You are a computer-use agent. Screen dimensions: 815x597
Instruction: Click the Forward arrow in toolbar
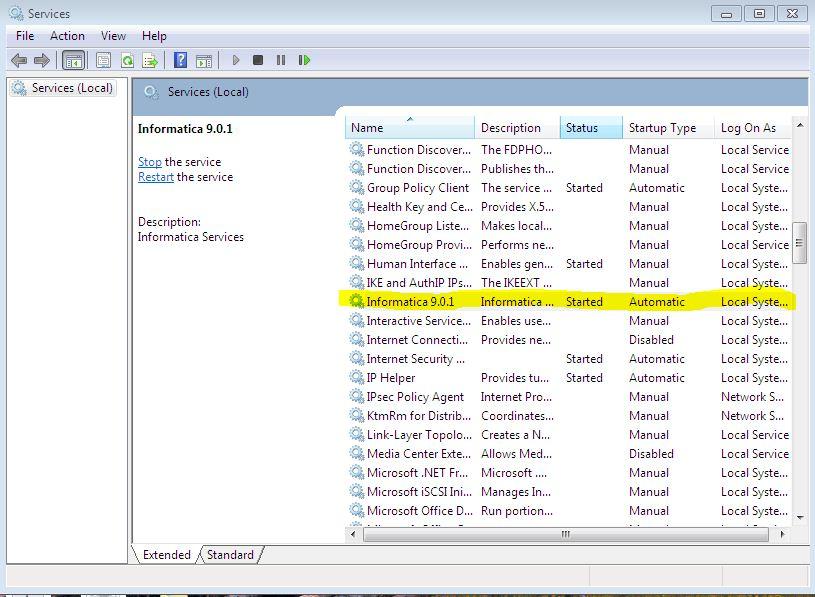[x=42, y=60]
